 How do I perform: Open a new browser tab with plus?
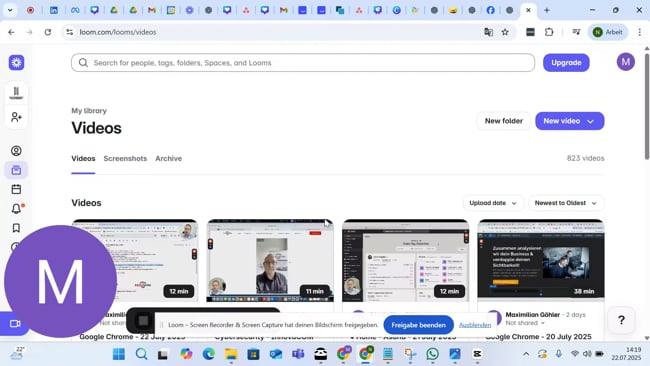547,10
